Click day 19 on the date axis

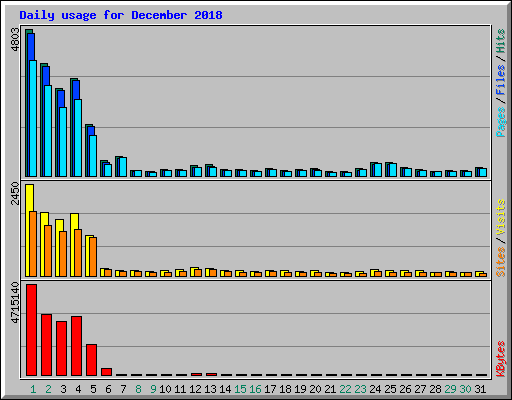pyautogui.click(x=300, y=389)
